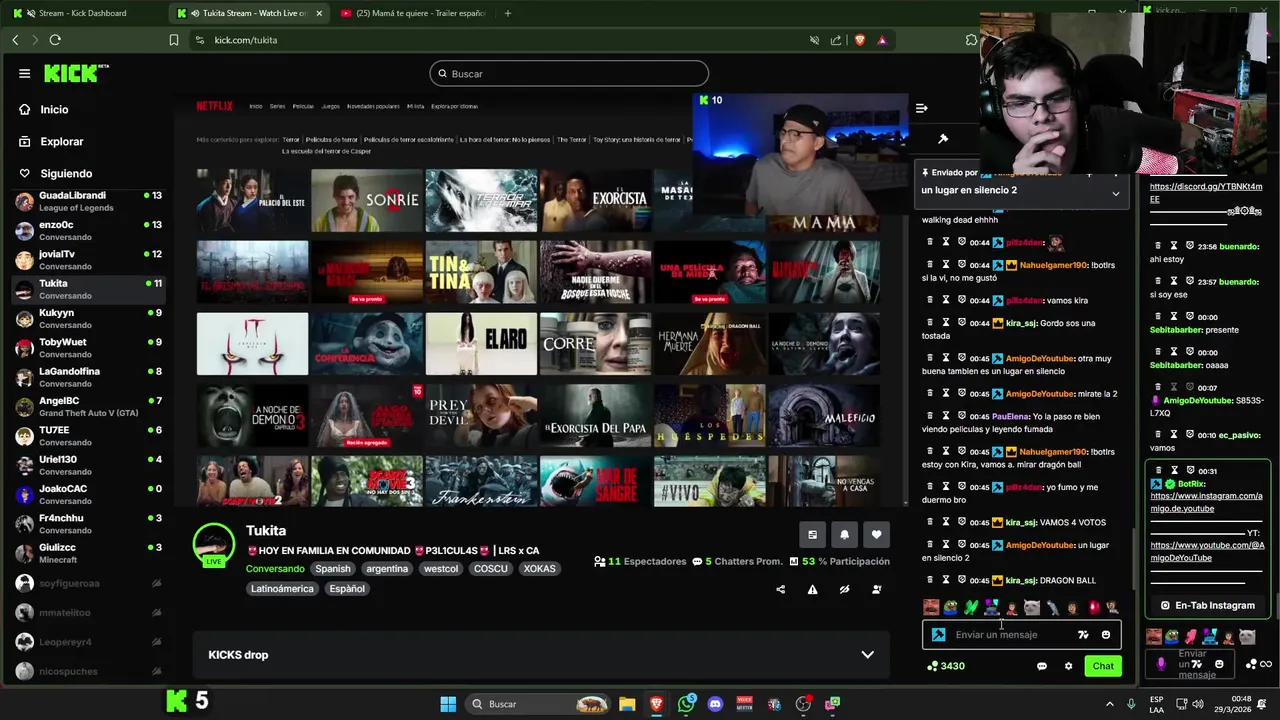Click the Kick search field
Viewport: 1280px width, 720px height.
pos(569,73)
